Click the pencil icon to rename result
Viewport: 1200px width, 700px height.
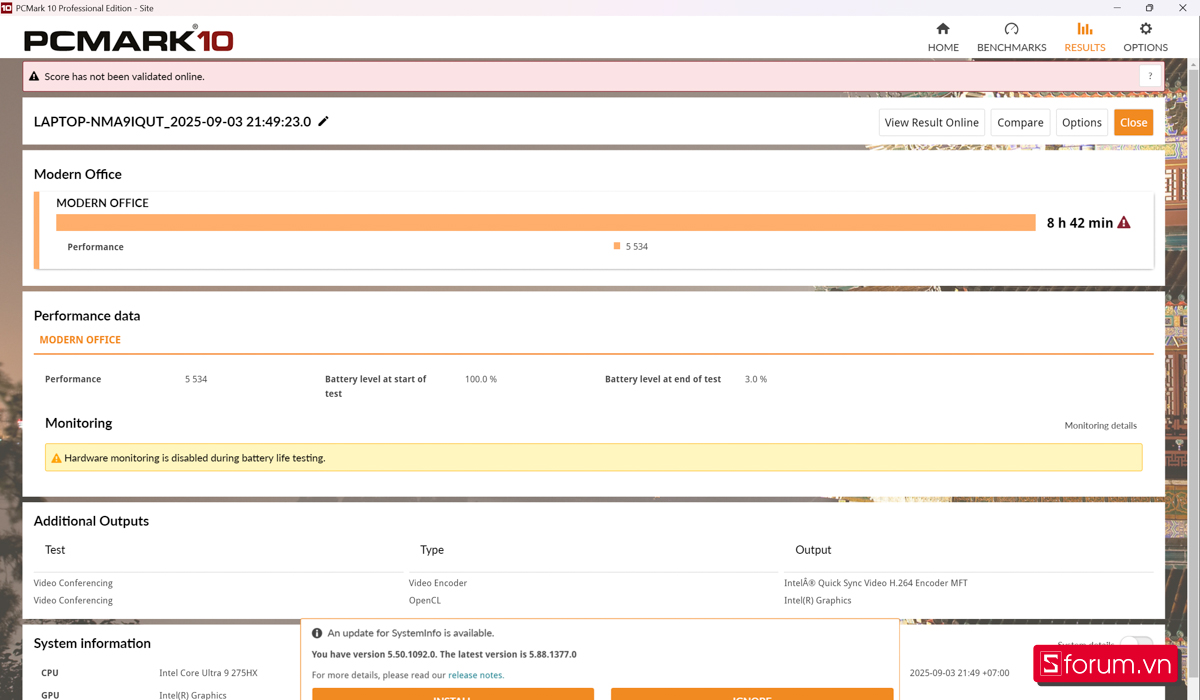click(323, 121)
